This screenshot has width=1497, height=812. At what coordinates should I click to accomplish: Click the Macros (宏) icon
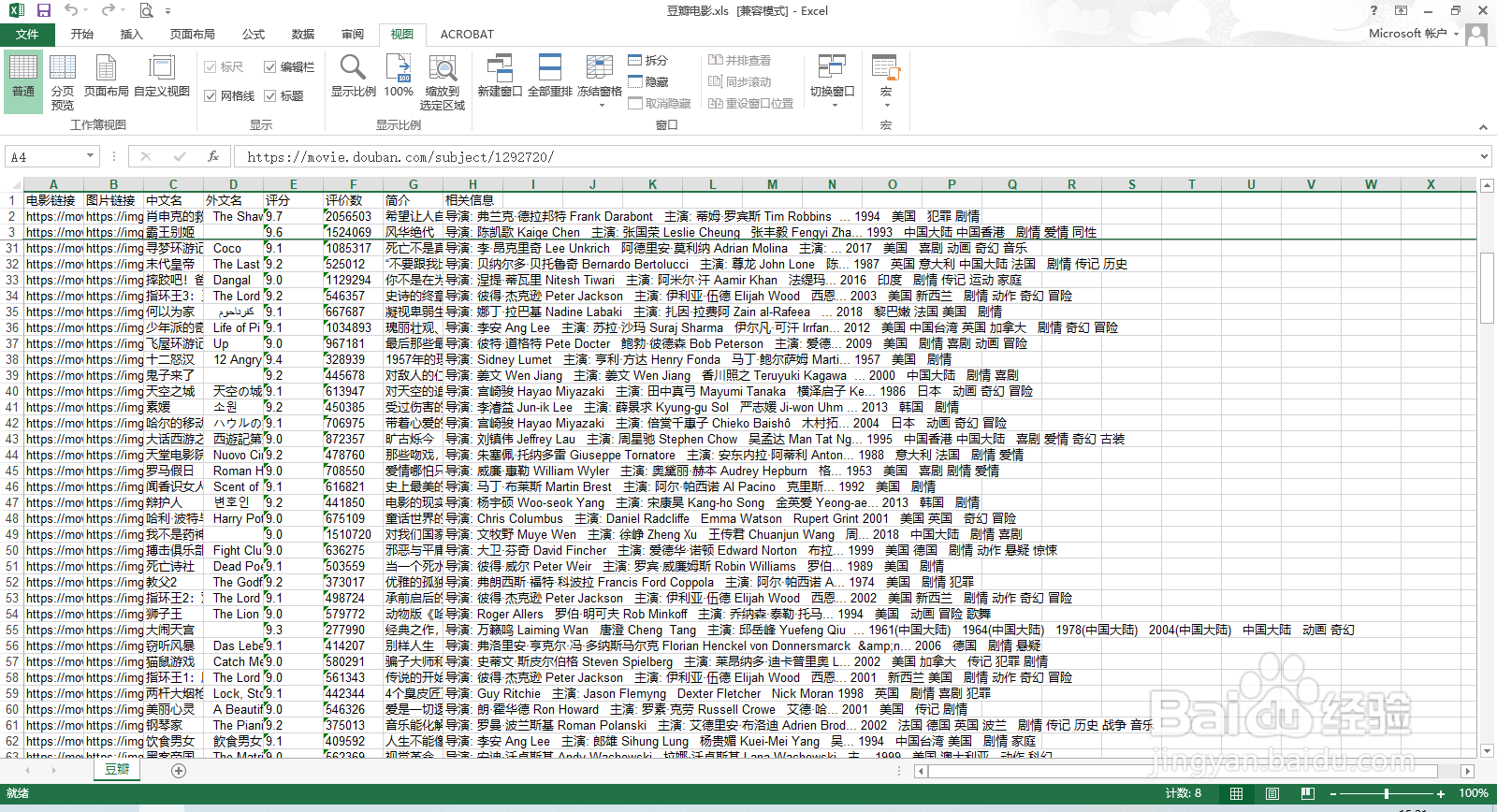pos(885,68)
